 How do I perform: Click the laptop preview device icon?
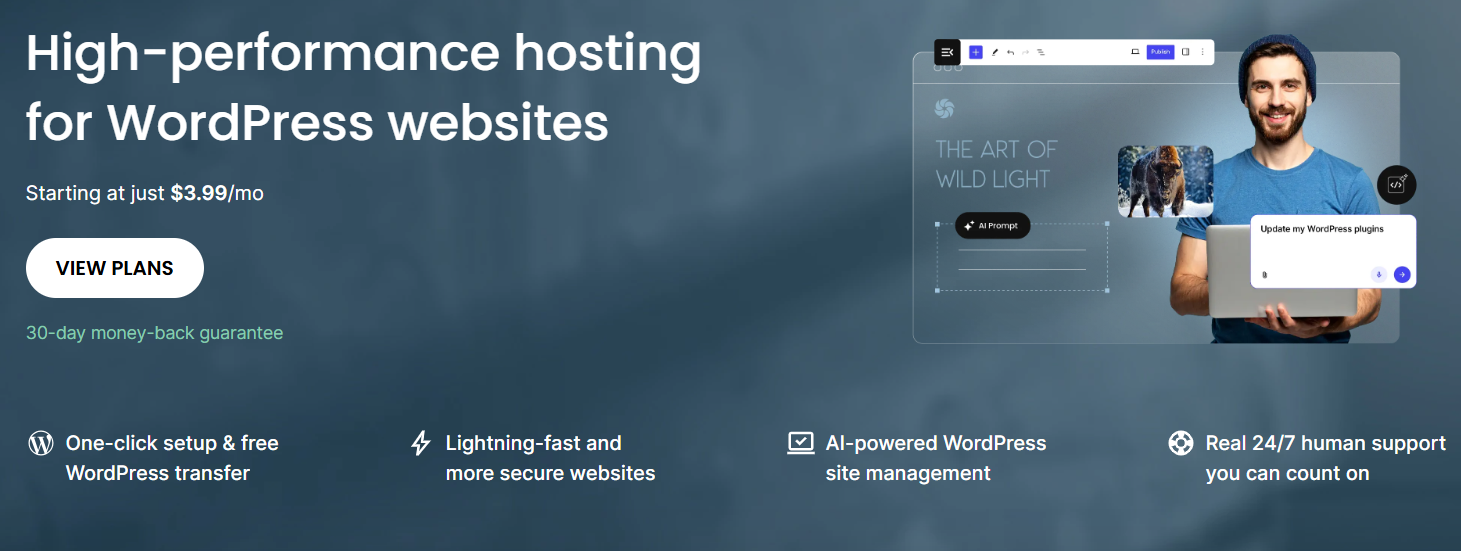pos(1135,52)
